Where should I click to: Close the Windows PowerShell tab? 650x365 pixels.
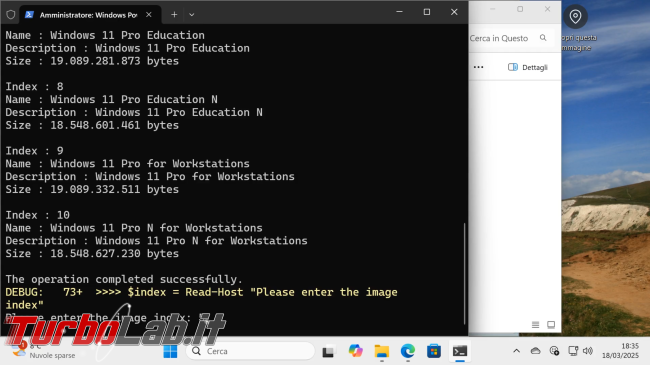coord(149,15)
